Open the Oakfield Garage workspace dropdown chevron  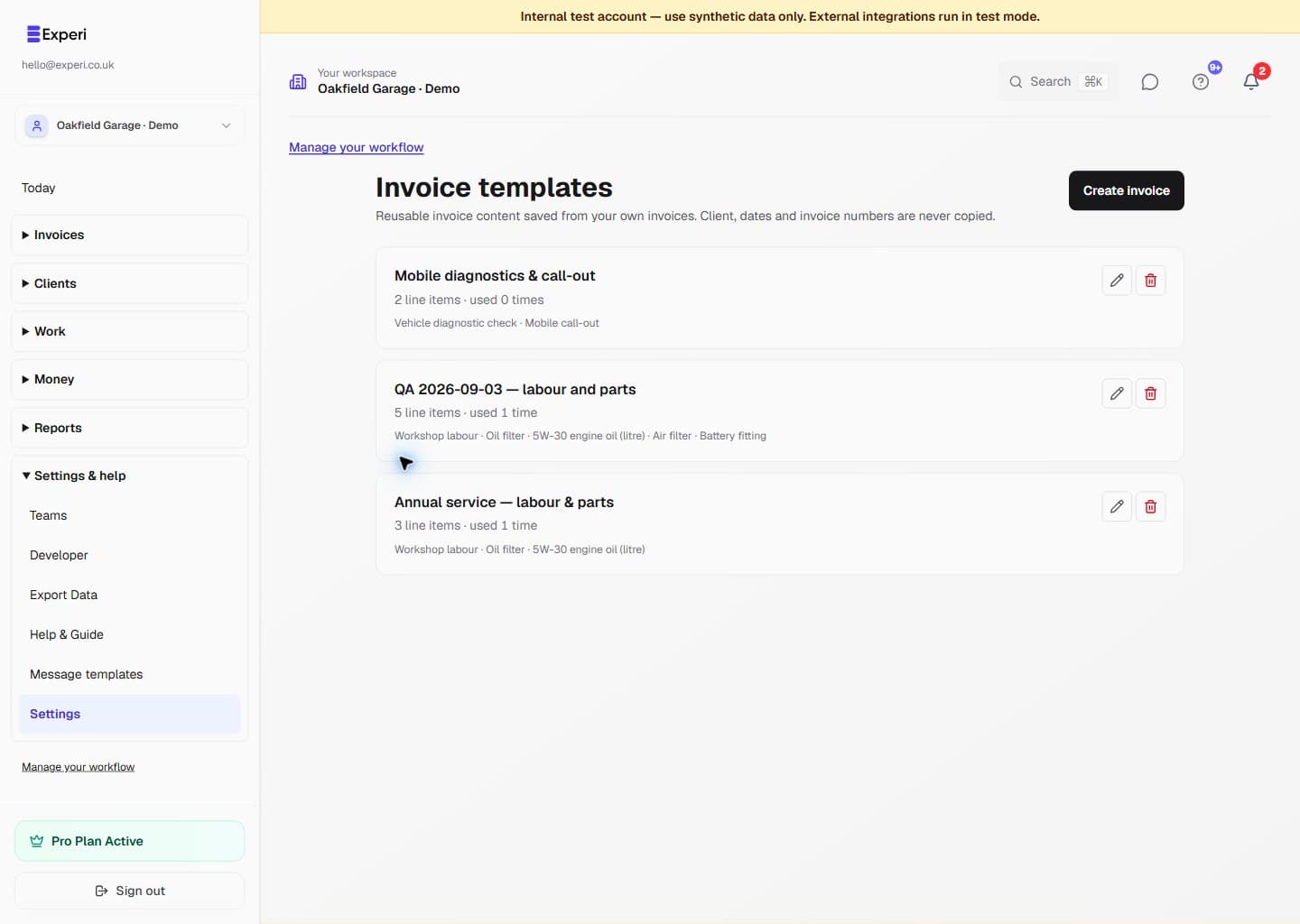click(226, 125)
